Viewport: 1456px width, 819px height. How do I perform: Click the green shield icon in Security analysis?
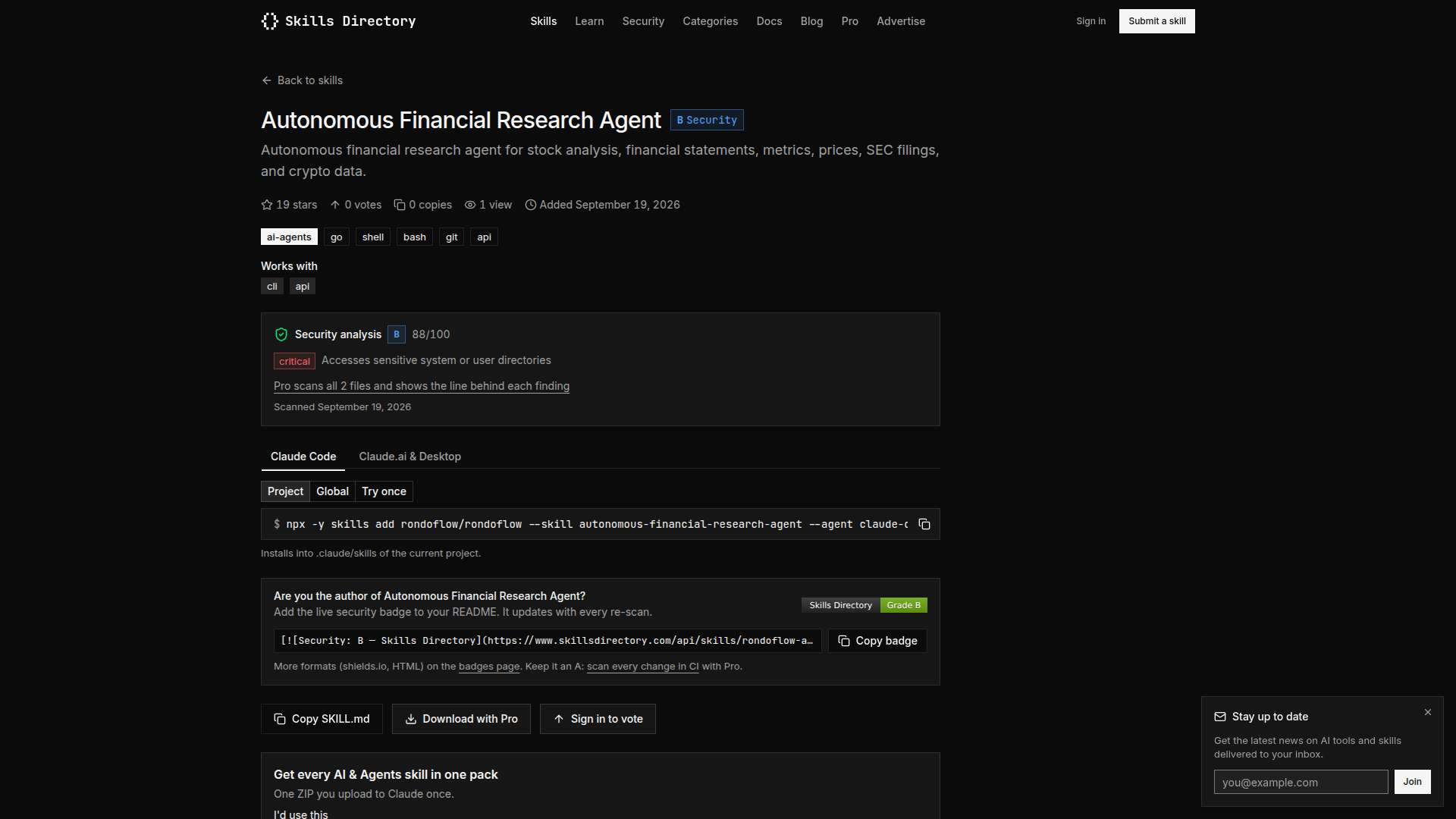281,334
